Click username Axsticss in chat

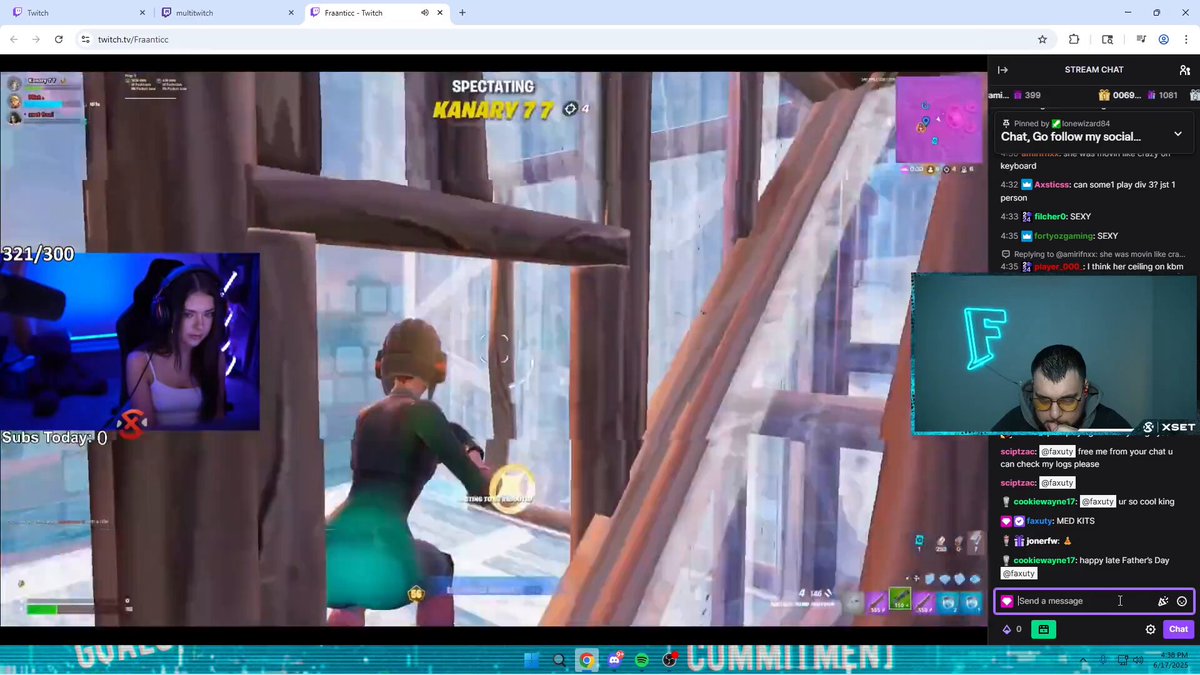tap(1052, 185)
